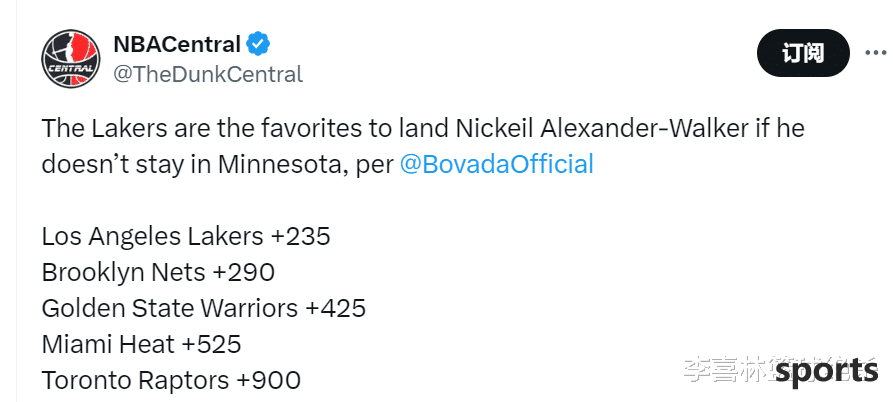This screenshot has height=402, width=893.
Task: Click the name Nickeil Alexander-Walker in the tweet
Action: click(x=601, y=128)
